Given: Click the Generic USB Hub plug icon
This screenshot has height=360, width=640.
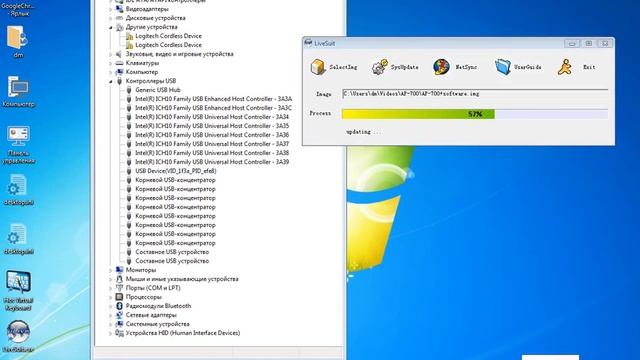Looking at the screenshot, I should pyautogui.click(x=129, y=90).
